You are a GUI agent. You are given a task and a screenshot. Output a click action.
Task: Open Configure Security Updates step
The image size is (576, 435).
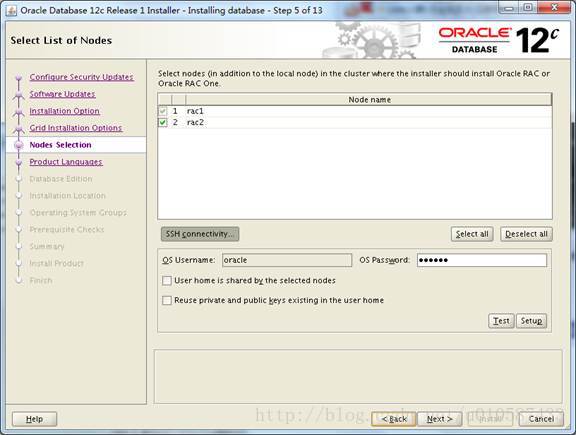[82, 77]
